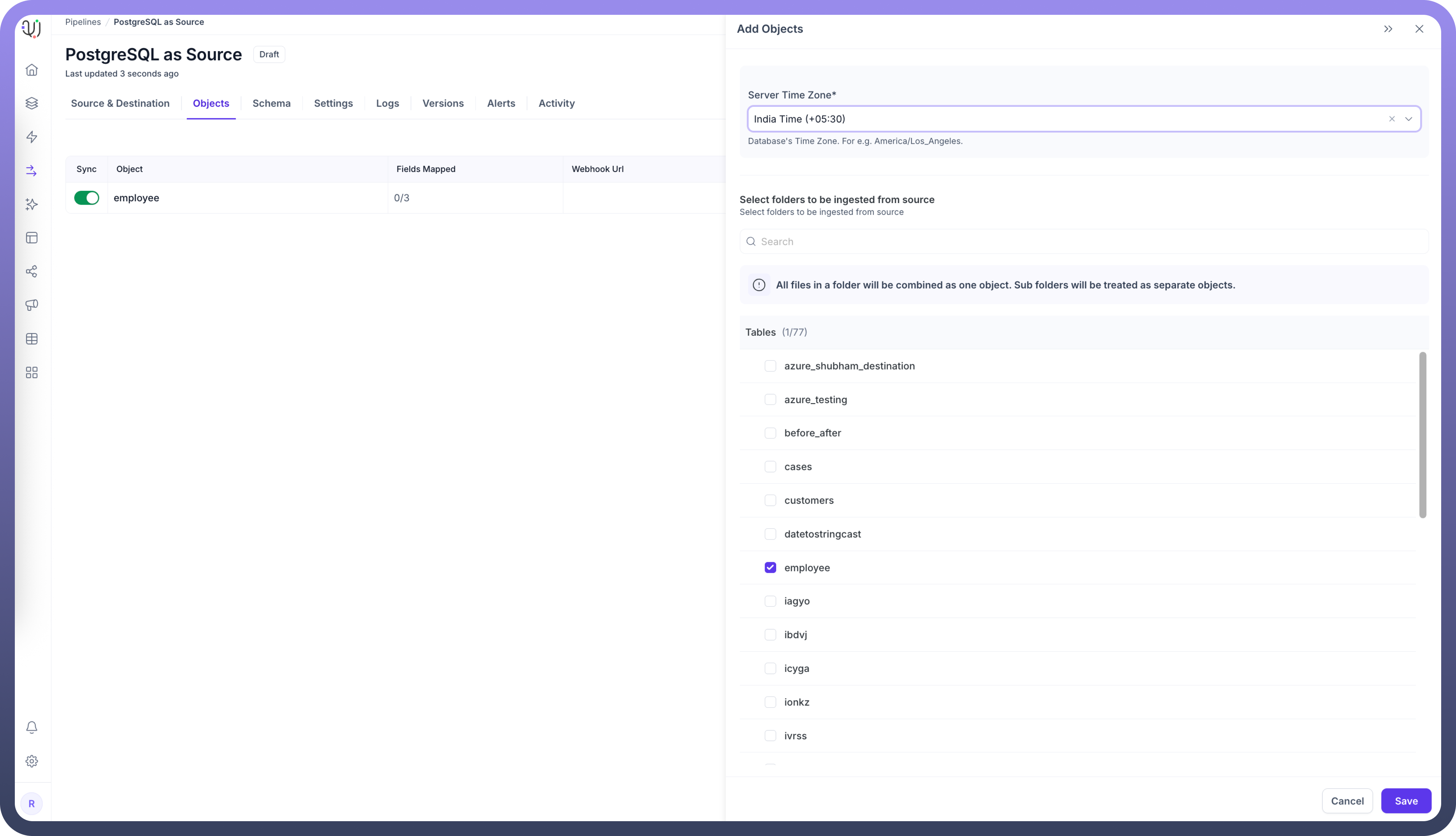Image resolution: width=1456 pixels, height=836 pixels.
Task: Toggle sync switch for employee object
Action: coord(87,198)
